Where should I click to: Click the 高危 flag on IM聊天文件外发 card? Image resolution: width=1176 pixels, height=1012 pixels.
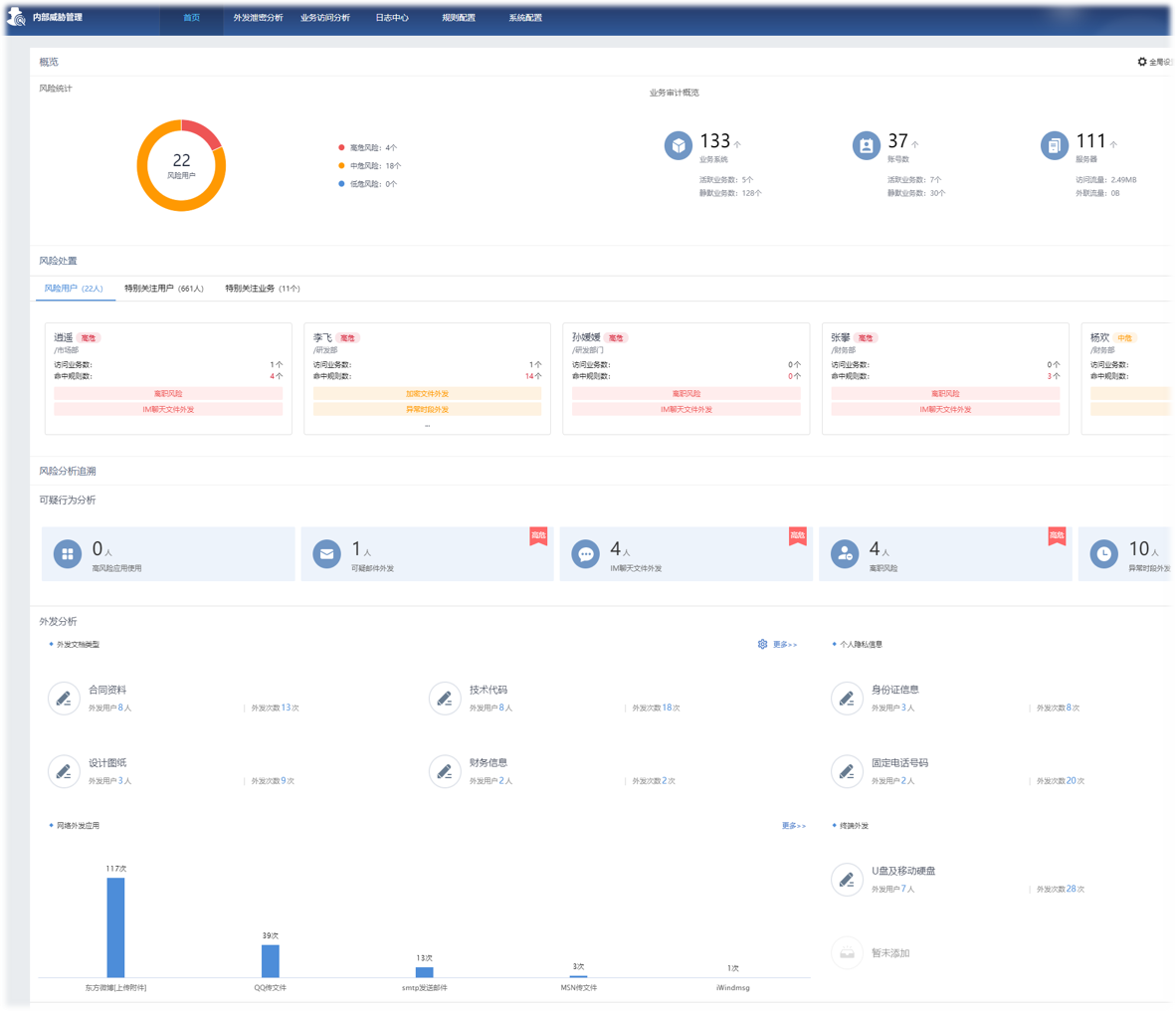point(797,535)
